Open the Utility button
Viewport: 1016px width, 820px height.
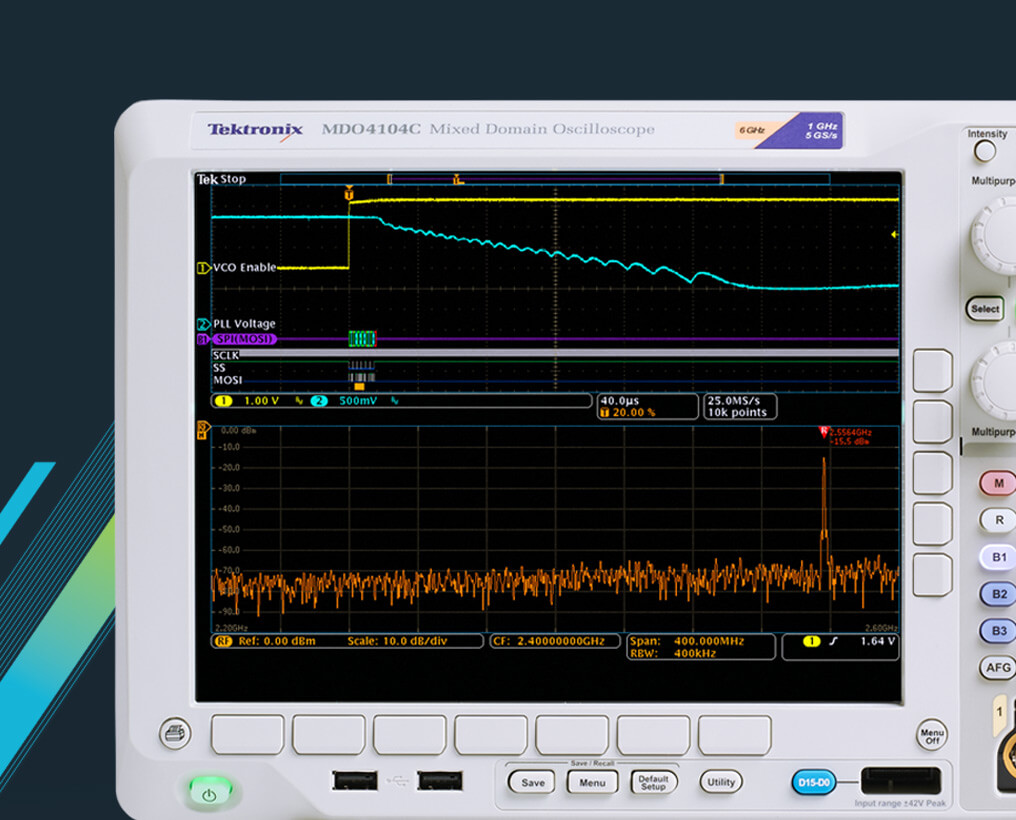click(721, 782)
